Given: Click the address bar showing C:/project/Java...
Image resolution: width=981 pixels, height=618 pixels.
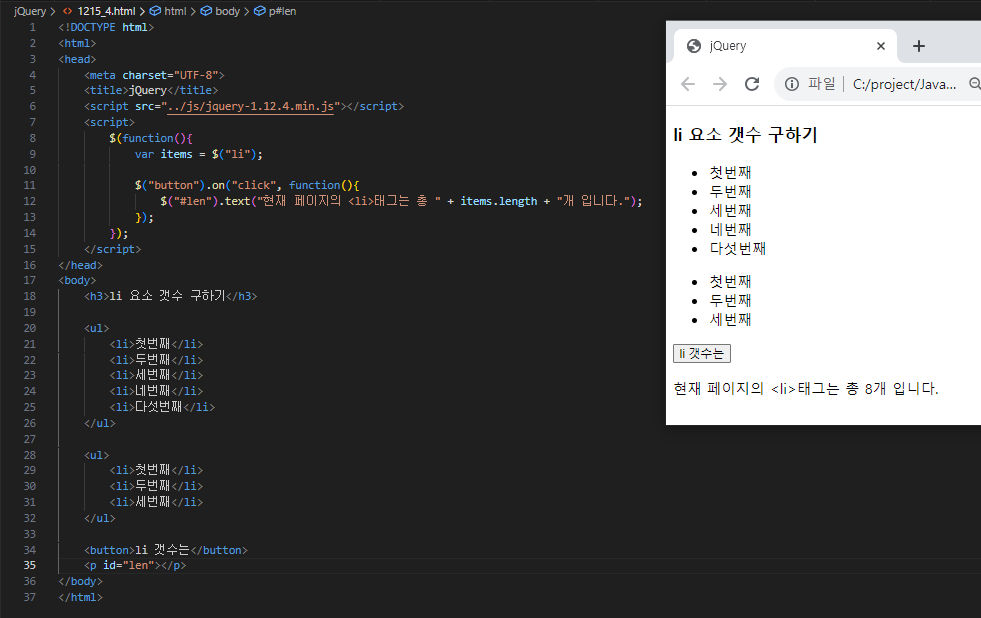Looking at the screenshot, I should (x=905, y=84).
